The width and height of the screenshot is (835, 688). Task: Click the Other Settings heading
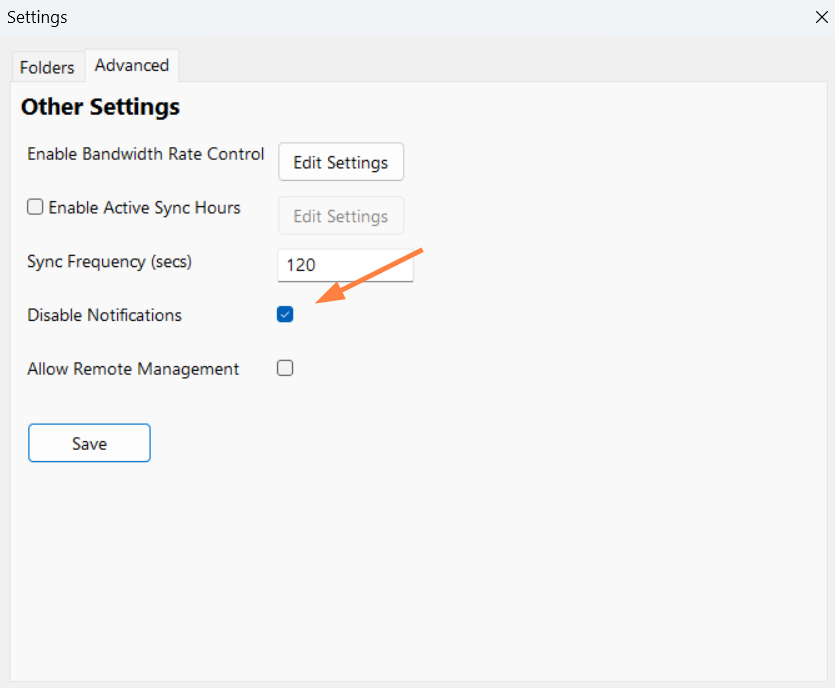[100, 107]
